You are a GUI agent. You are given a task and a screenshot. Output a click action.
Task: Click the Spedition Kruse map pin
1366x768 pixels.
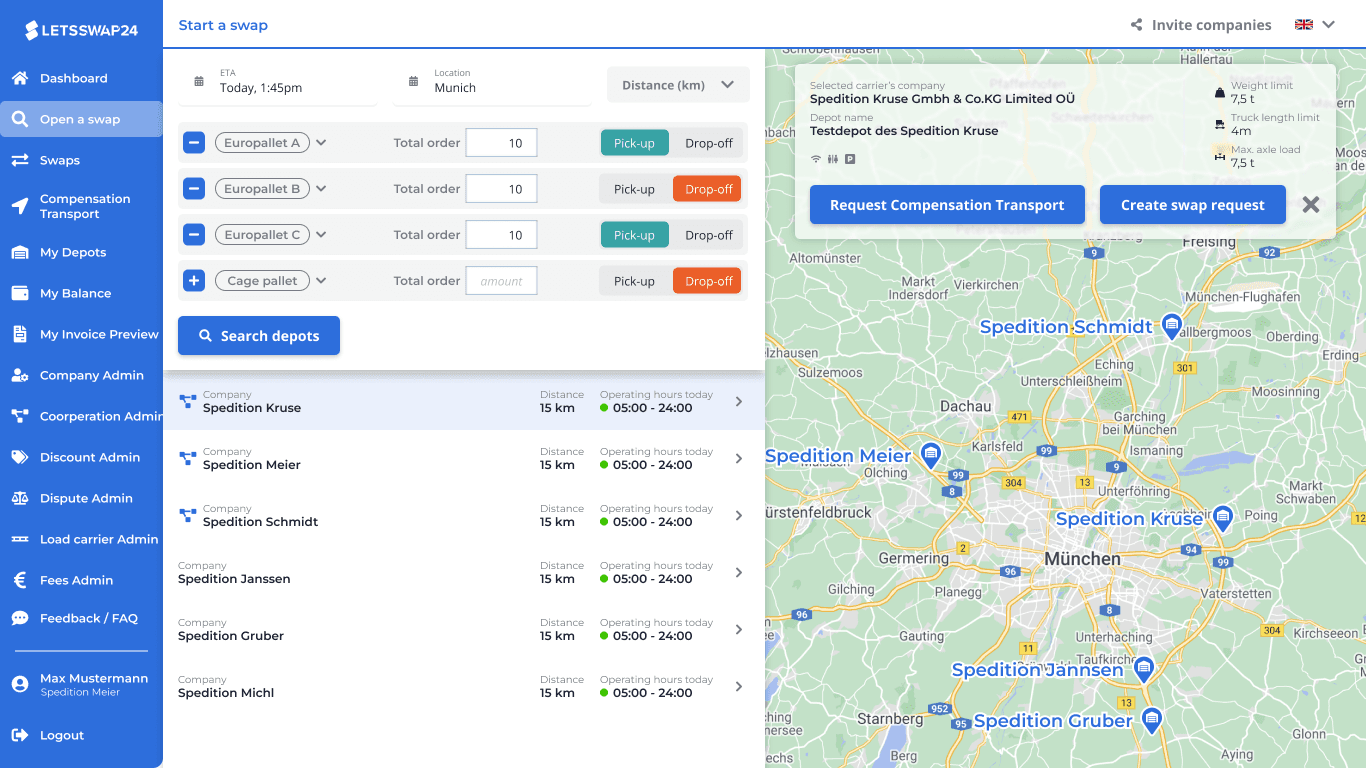point(1222,518)
